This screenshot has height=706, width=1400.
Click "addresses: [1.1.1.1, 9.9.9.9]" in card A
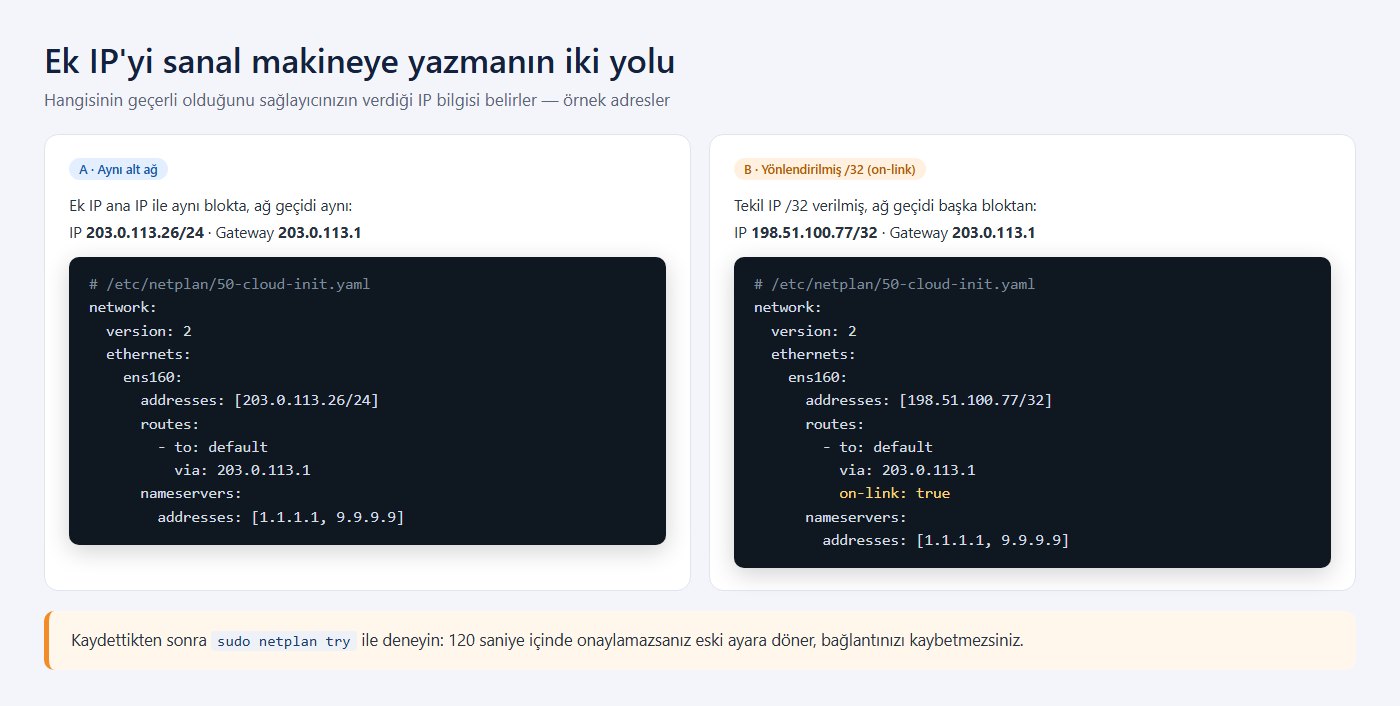281,517
